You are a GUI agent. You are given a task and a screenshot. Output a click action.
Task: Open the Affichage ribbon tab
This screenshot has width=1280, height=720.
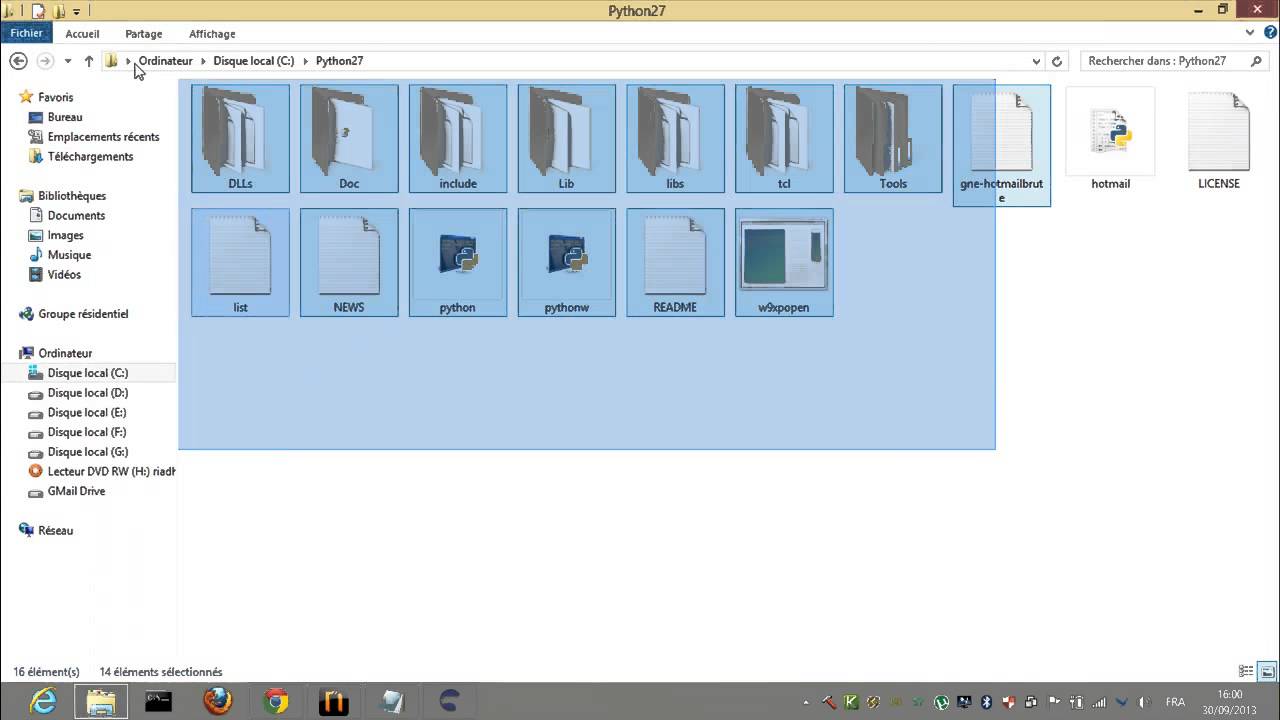coord(212,34)
